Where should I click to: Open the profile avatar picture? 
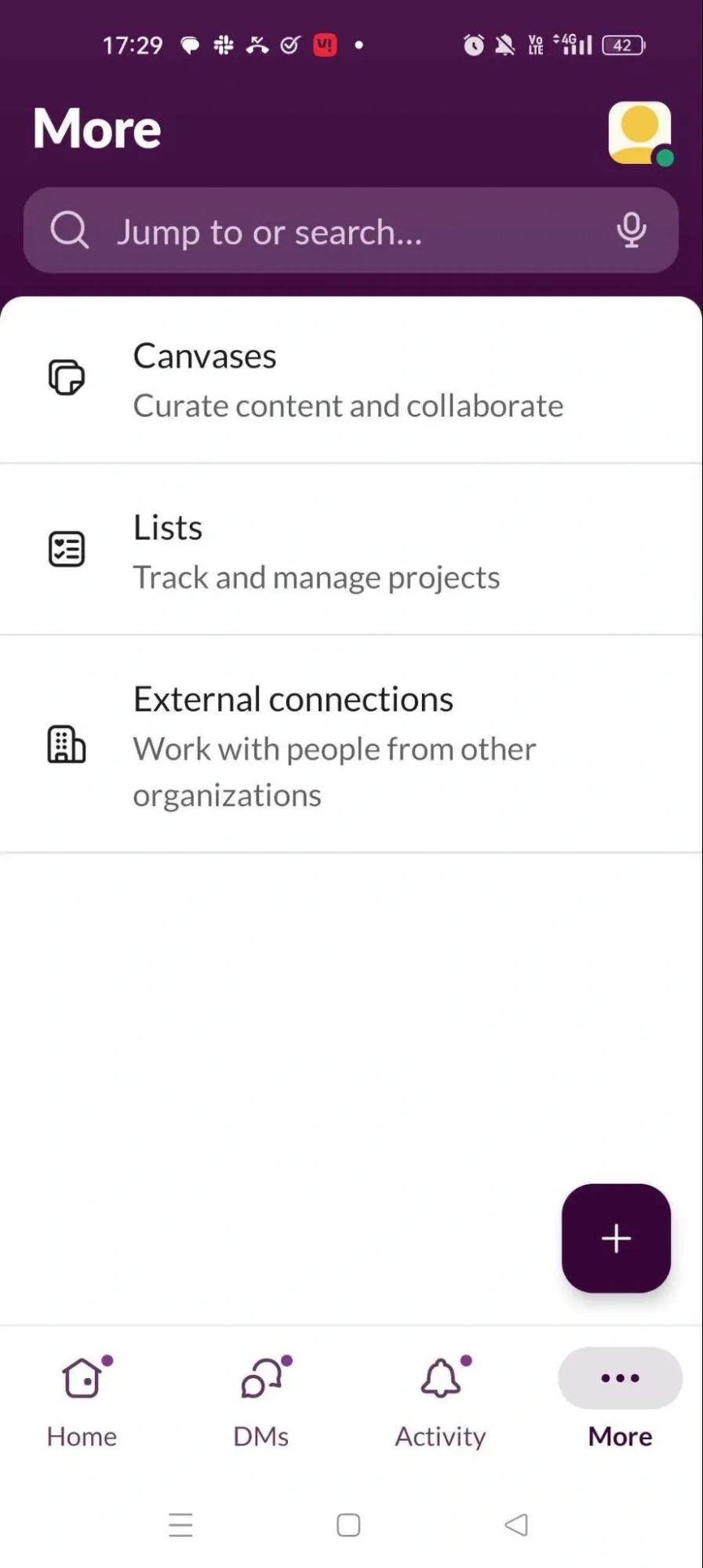(x=639, y=133)
